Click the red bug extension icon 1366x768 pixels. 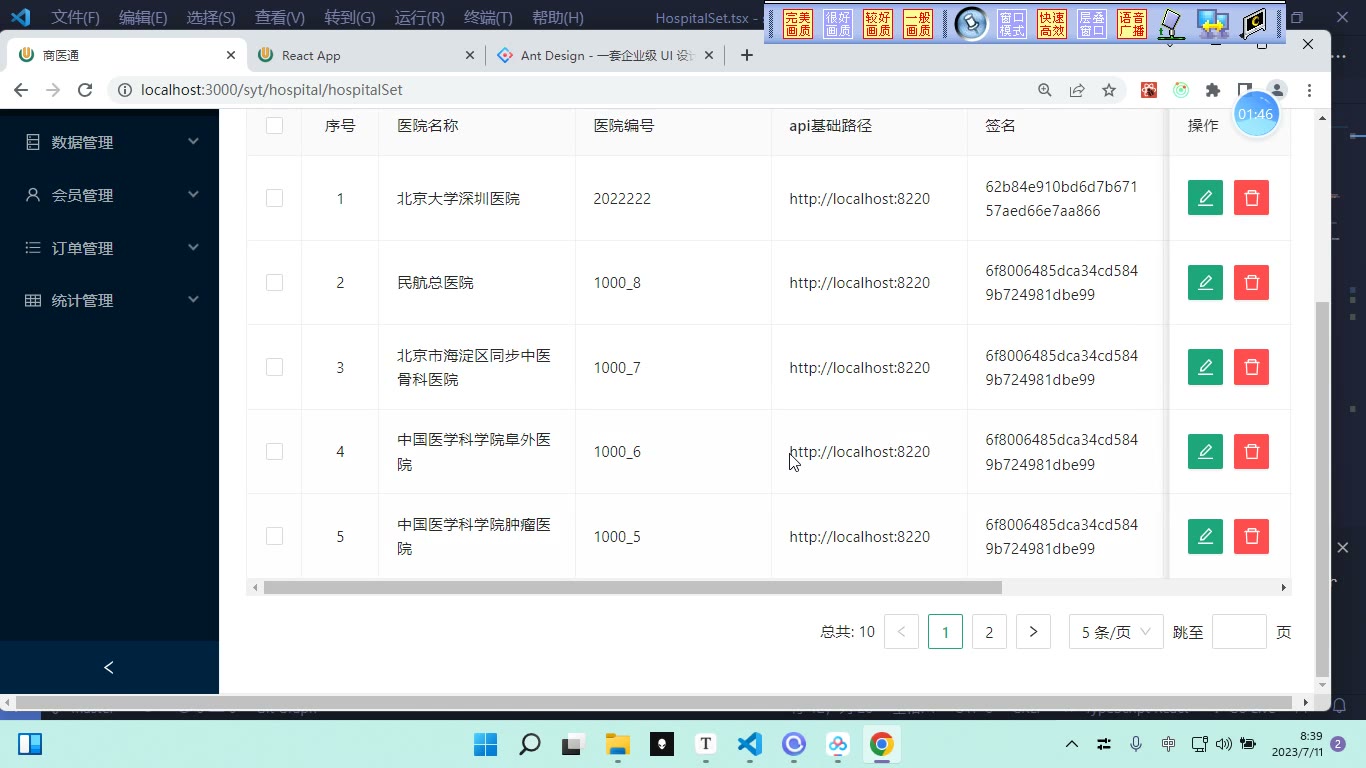1149,90
